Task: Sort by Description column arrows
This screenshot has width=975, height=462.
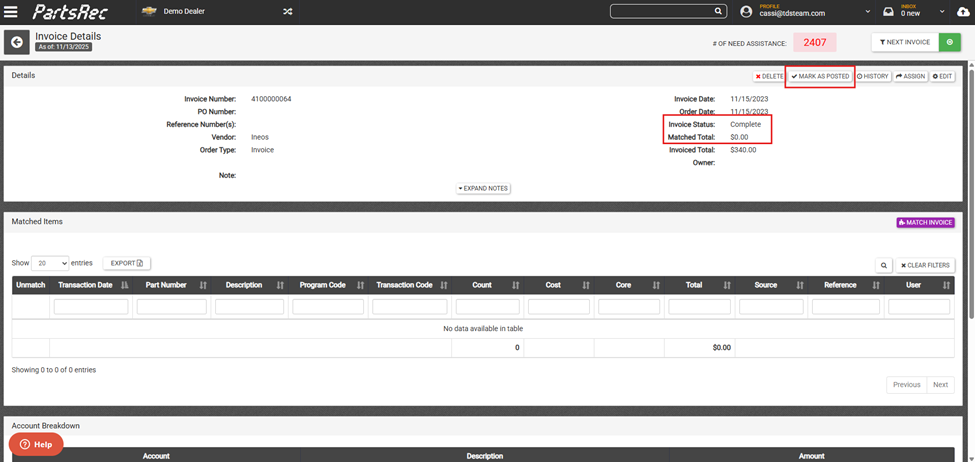Action: pyautogui.click(x=280, y=285)
